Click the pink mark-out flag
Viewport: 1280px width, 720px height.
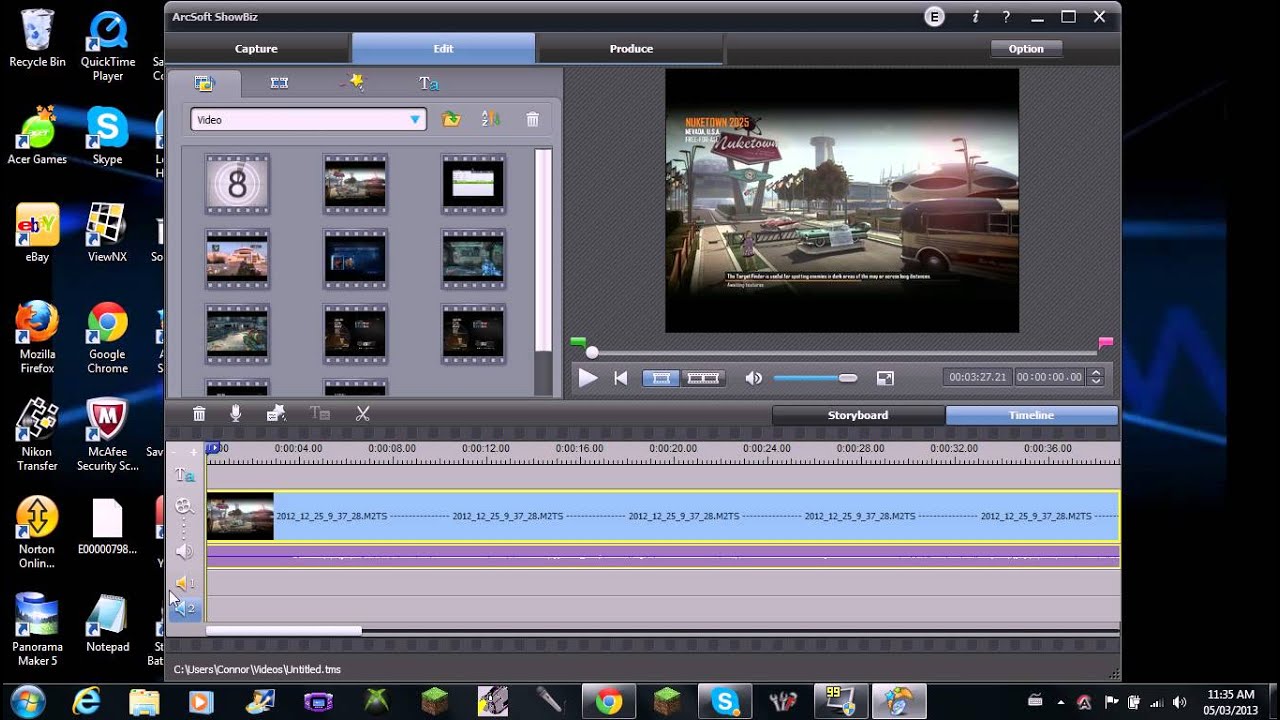point(1105,343)
